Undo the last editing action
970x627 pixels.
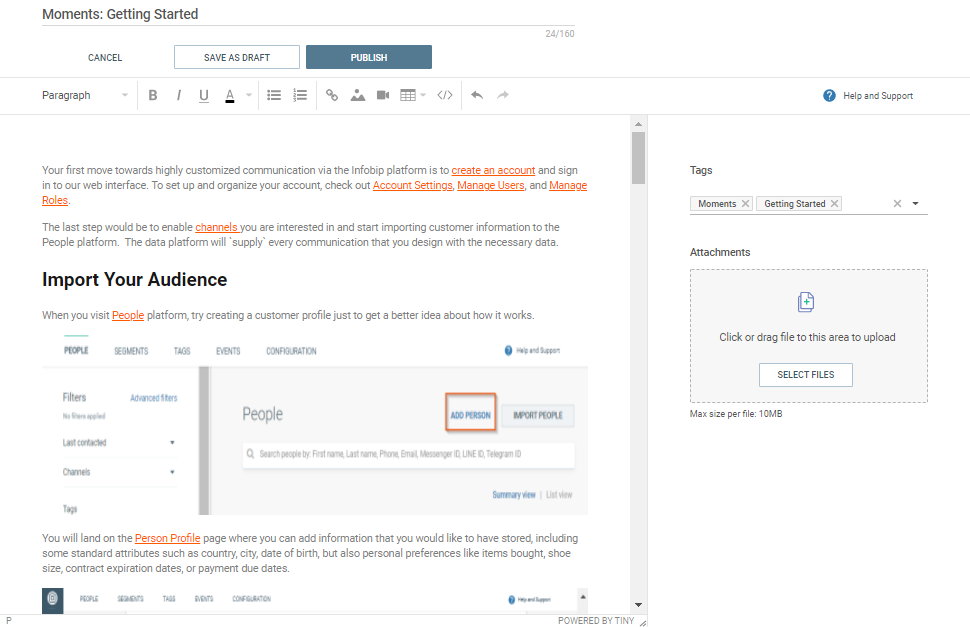[x=476, y=95]
